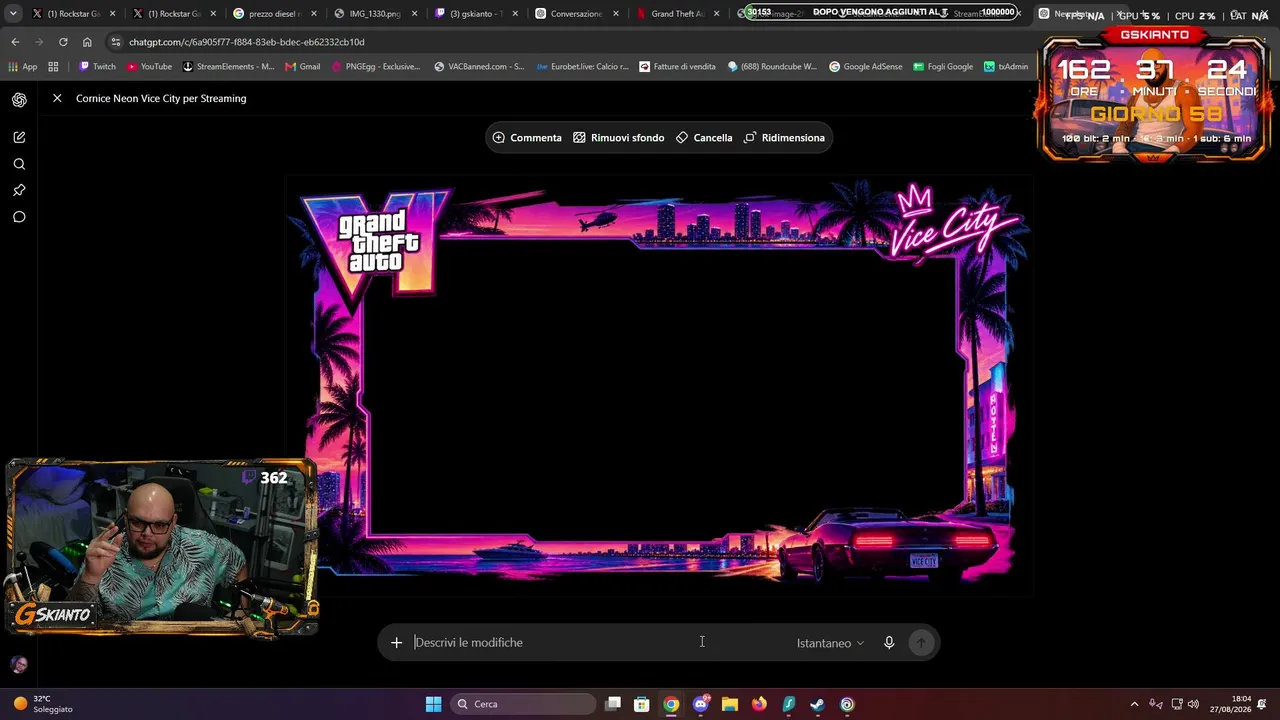
Task: Open the Ridimensiona resize option
Action: pos(784,138)
